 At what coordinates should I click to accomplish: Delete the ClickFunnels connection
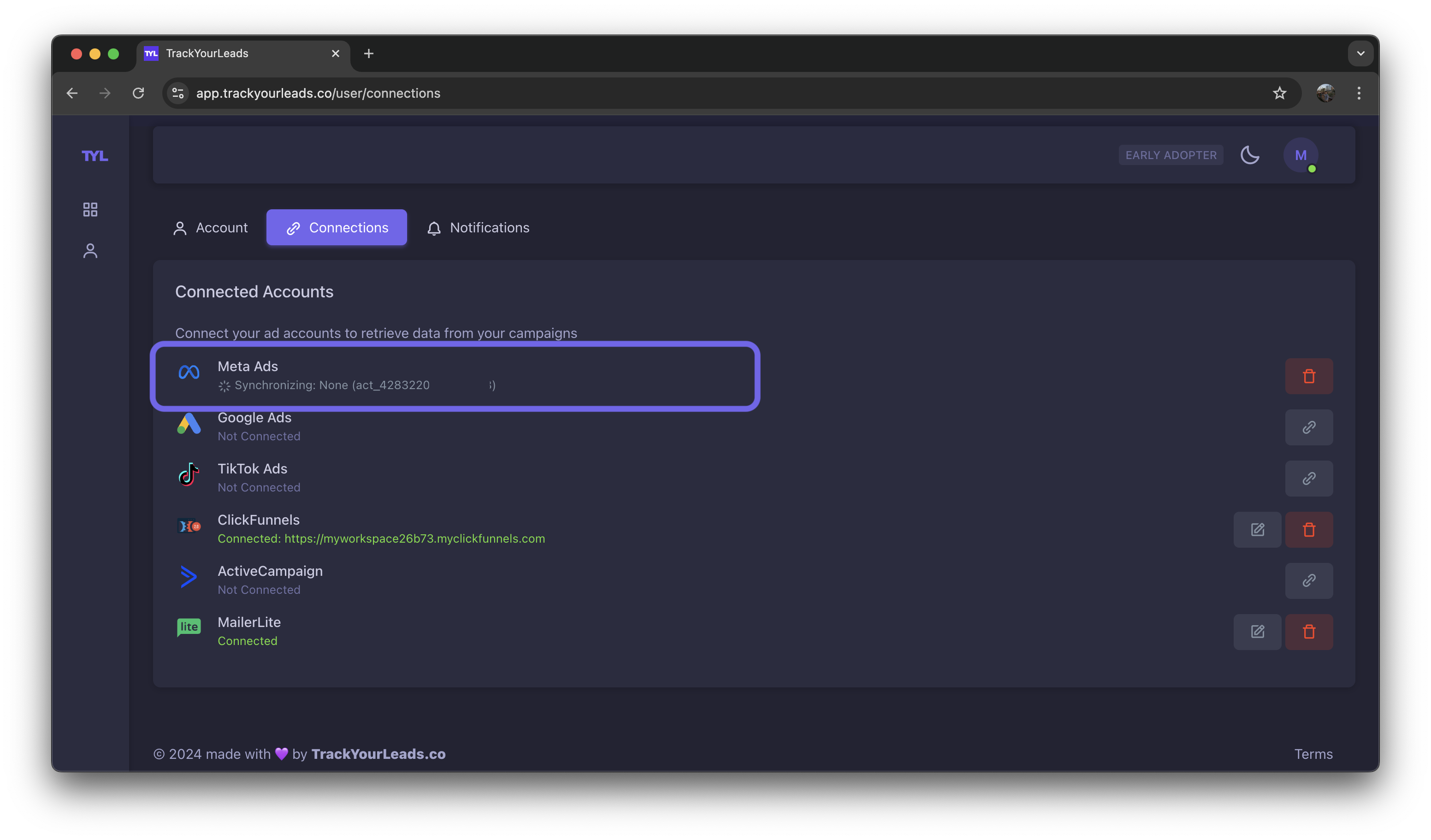1309,529
